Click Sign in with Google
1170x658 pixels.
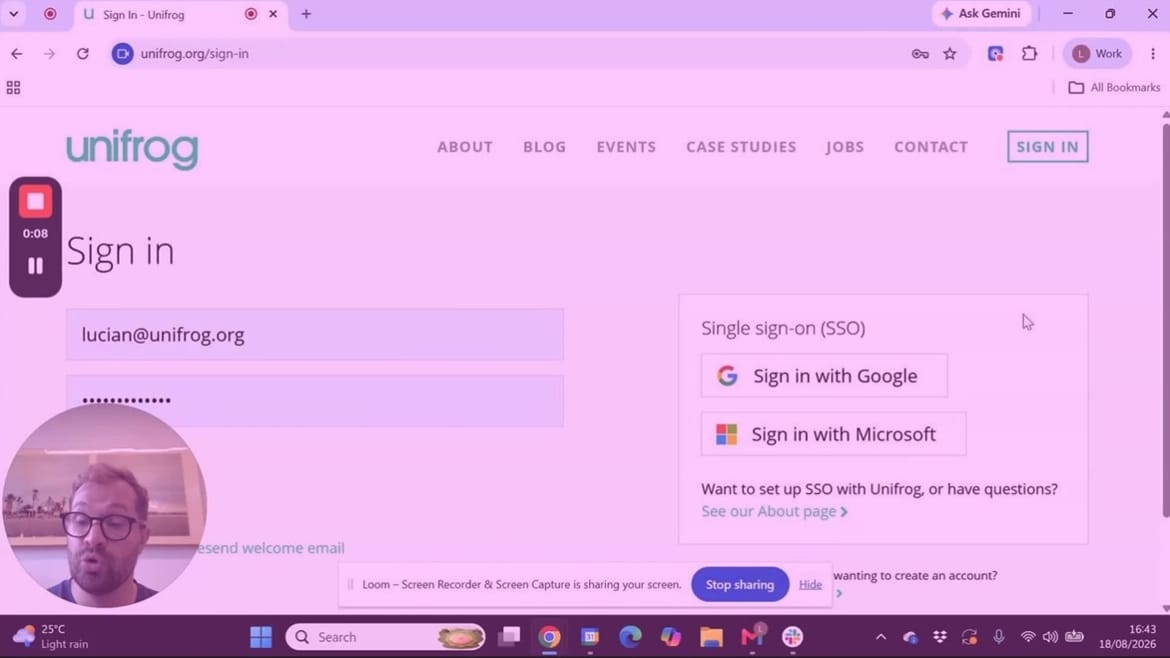[825, 376]
